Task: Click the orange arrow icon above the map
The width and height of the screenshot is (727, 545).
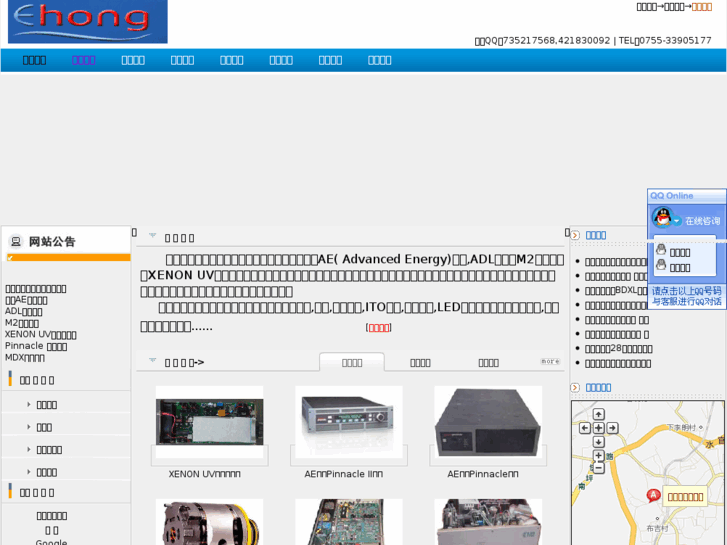Action: pyautogui.click(x=575, y=387)
